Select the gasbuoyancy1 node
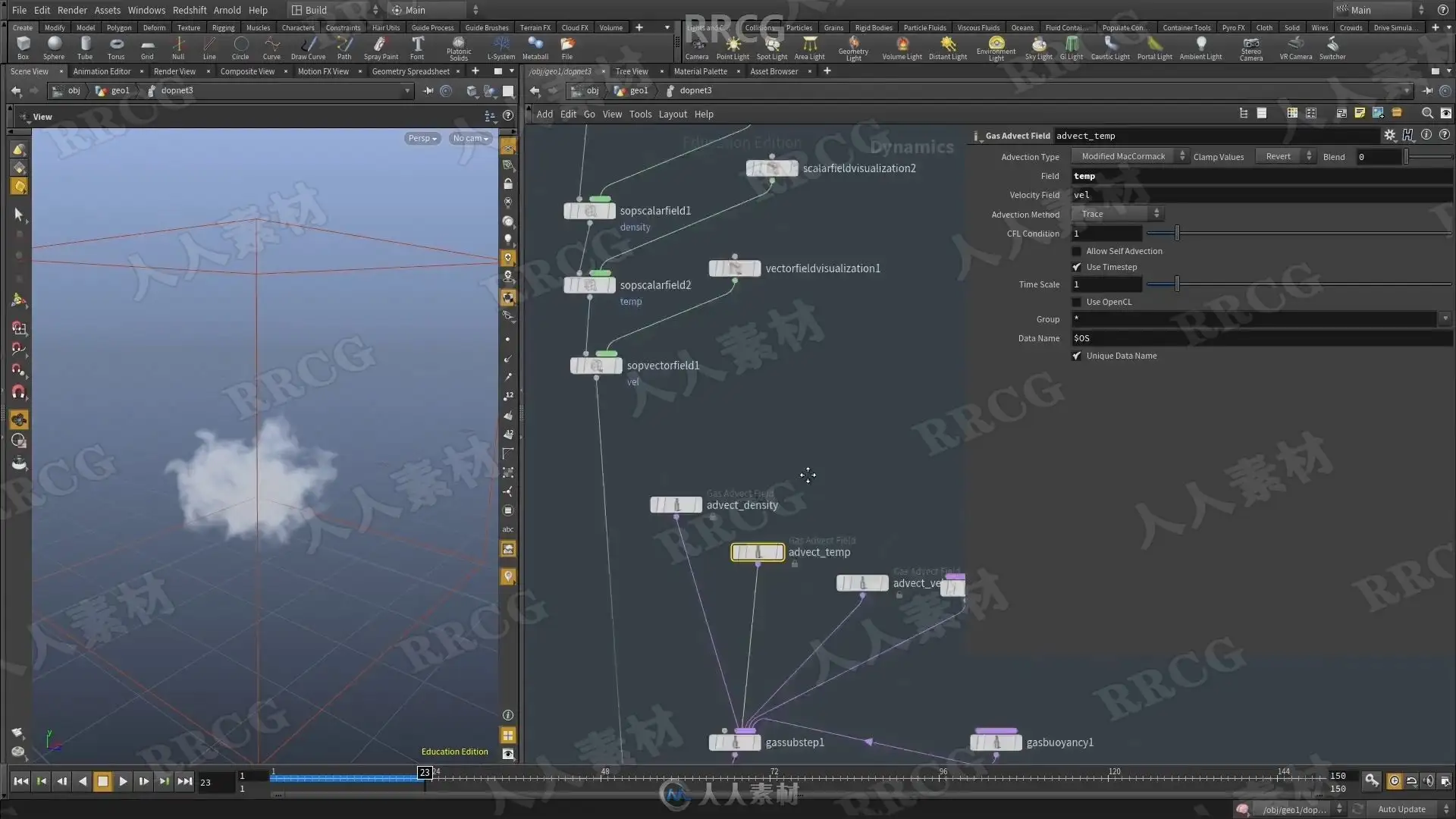This screenshot has width=1456, height=819. [x=996, y=742]
